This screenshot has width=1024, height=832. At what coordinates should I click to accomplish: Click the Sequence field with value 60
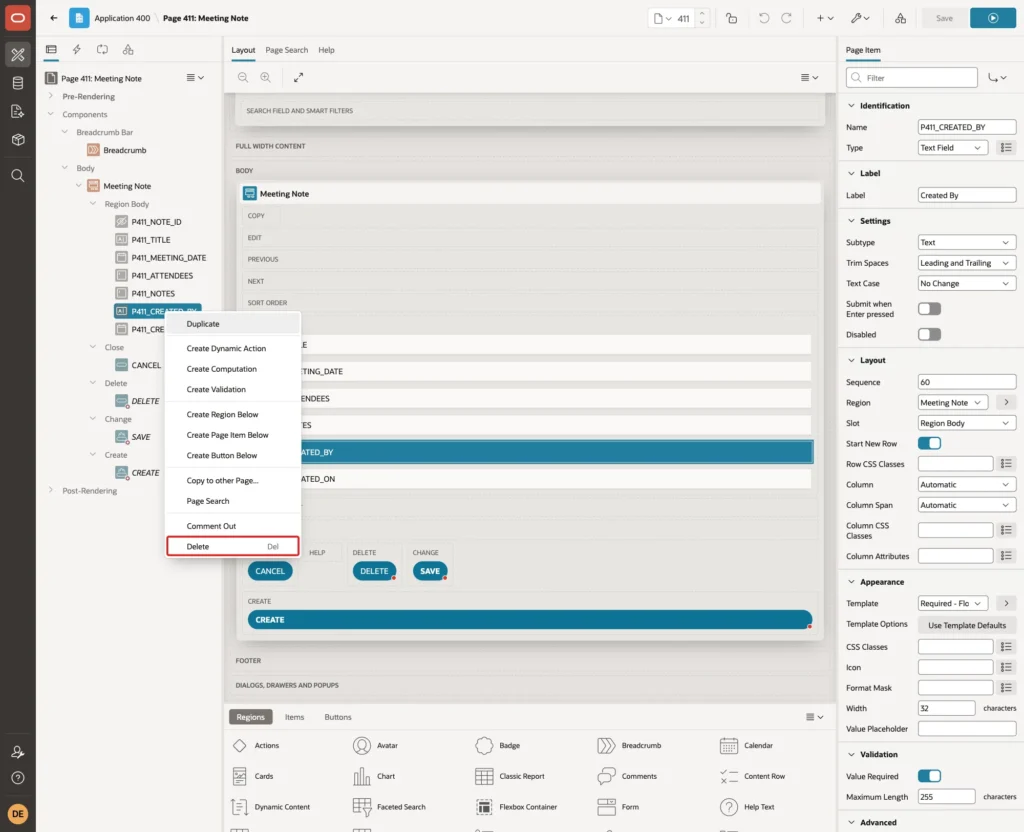point(967,382)
